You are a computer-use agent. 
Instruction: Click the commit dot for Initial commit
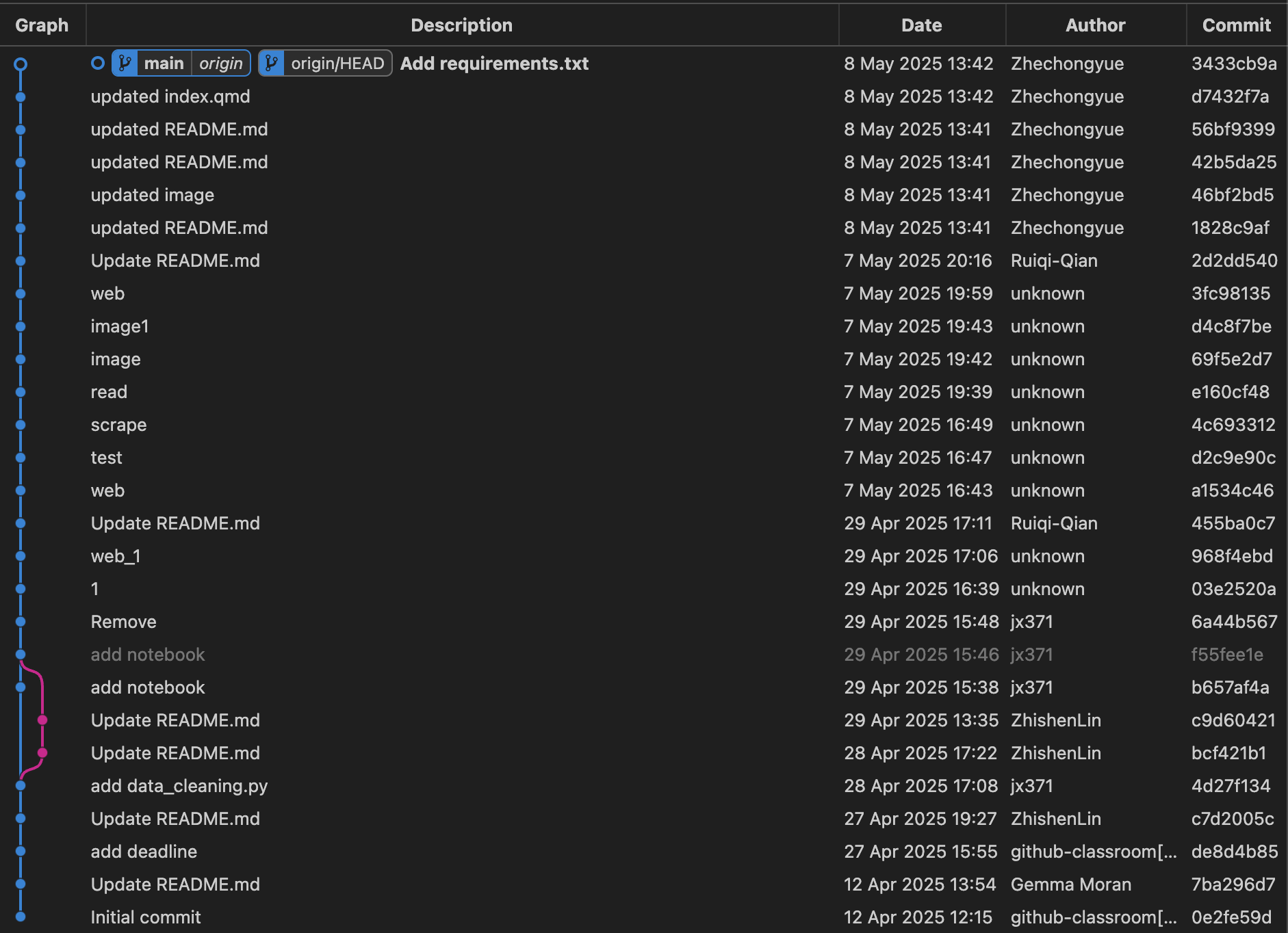pyautogui.click(x=21, y=917)
